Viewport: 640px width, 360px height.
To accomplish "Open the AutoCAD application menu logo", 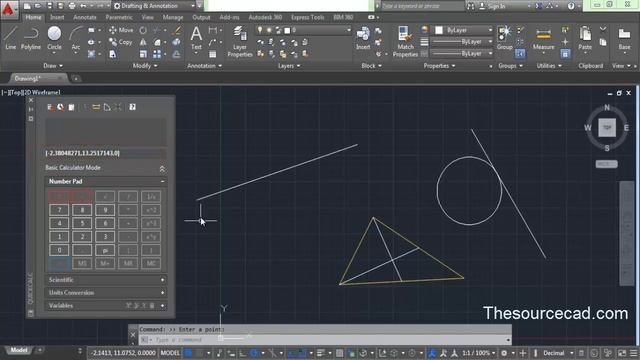I will 9,9.
